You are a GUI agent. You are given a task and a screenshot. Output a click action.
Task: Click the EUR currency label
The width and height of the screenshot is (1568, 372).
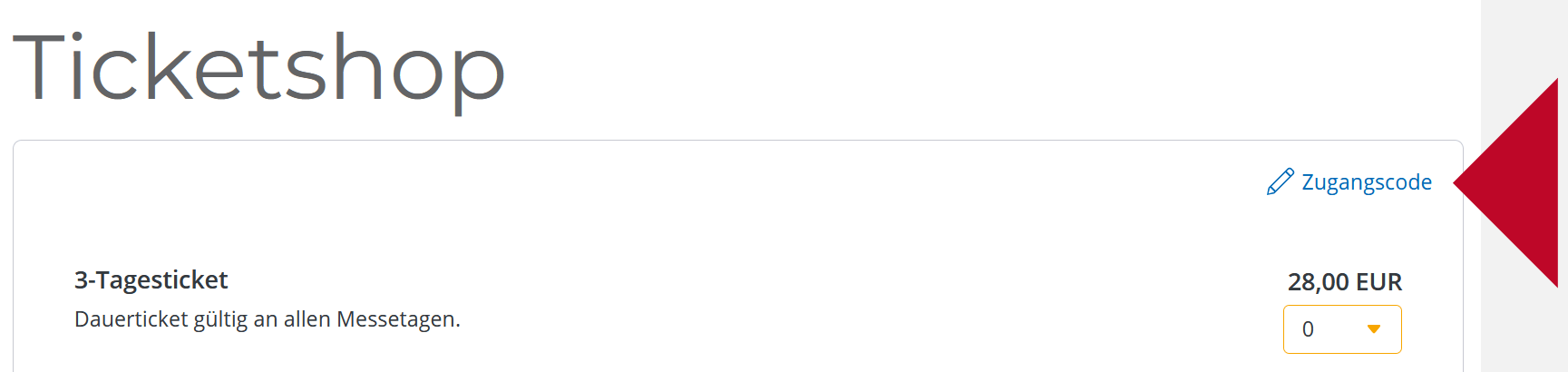click(x=1379, y=282)
